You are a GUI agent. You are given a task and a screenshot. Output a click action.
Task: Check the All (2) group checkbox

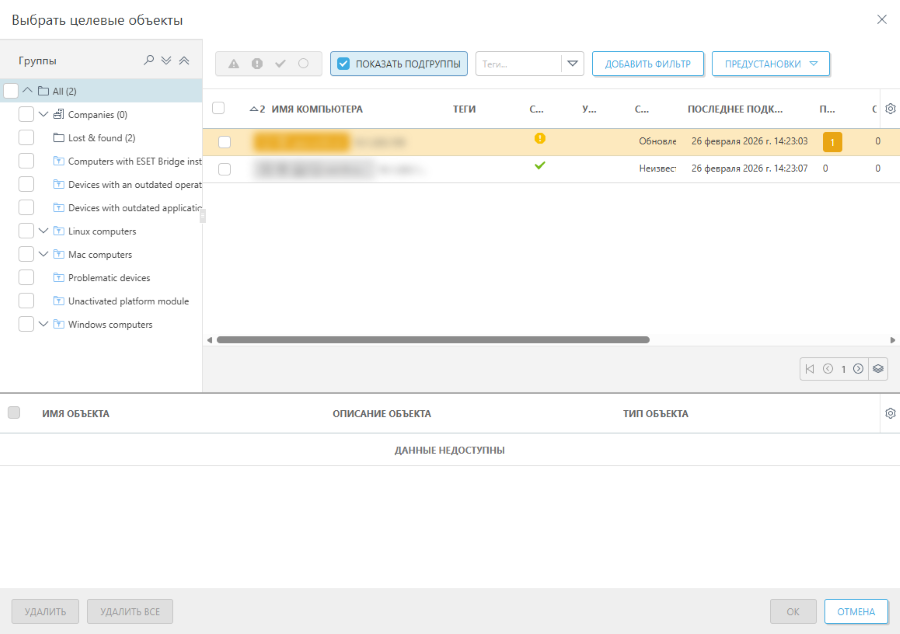(11, 91)
